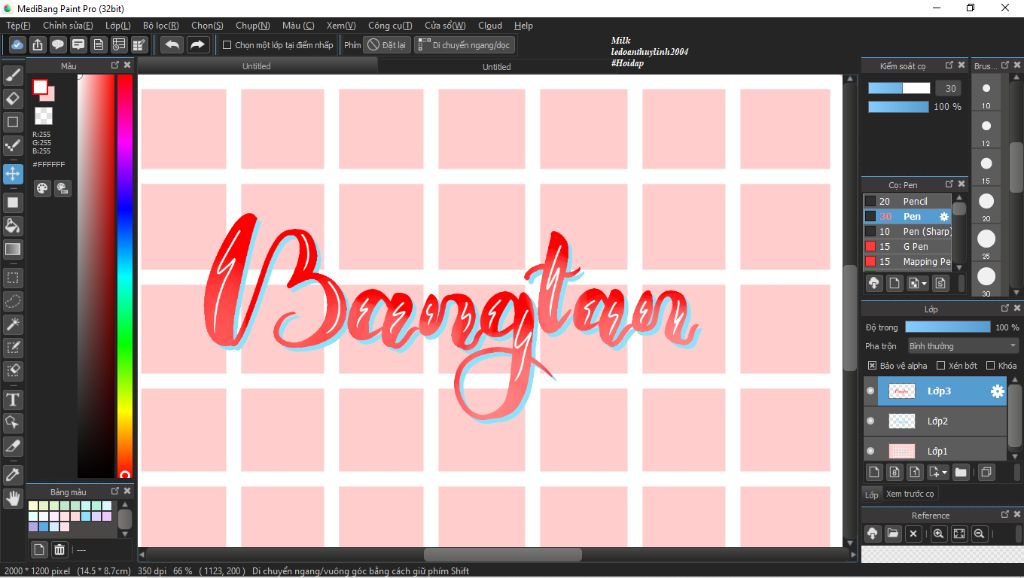This screenshot has width=1024, height=578.
Task: Zoom in using the Reference panel magnifier
Action: pyautogui.click(x=938, y=533)
